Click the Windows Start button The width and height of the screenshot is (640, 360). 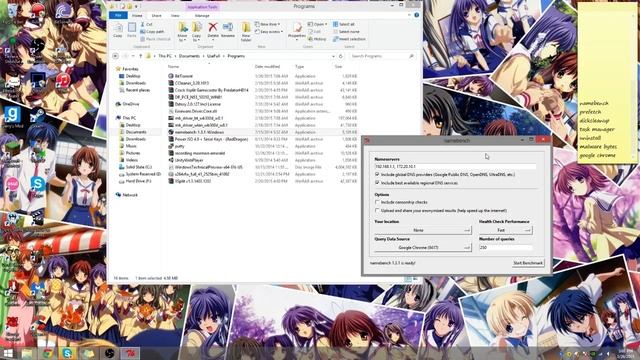point(8,353)
